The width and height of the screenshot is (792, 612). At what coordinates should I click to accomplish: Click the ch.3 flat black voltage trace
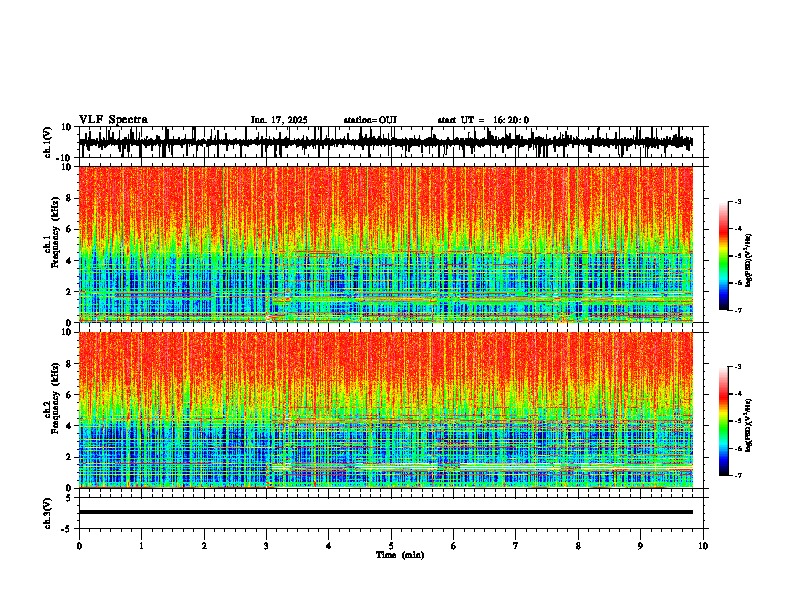point(386,512)
